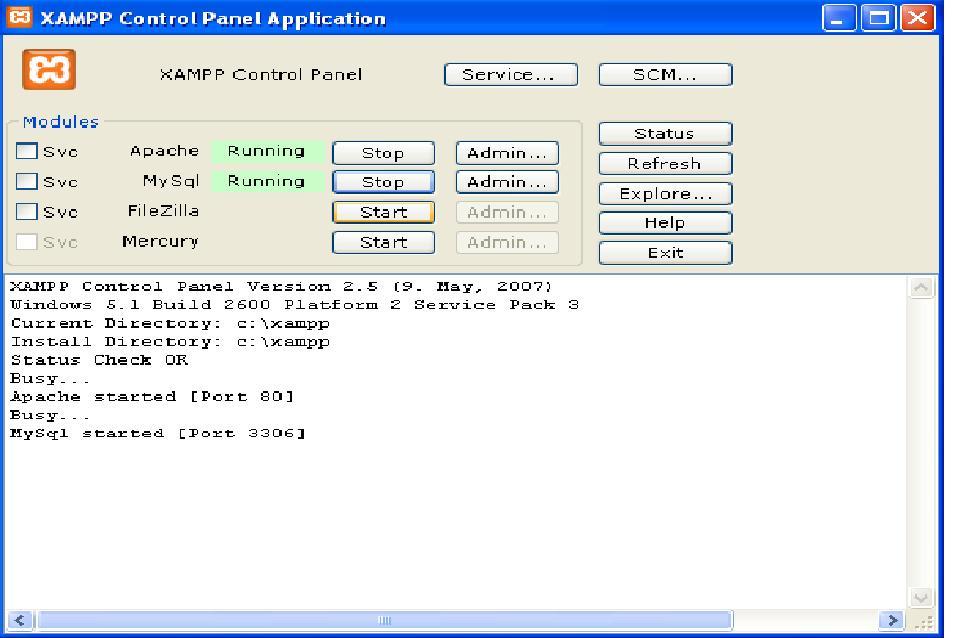962x638 pixels.
Task: Click the horizontal scroll left arrow
Action: click(x=20, y=620)
